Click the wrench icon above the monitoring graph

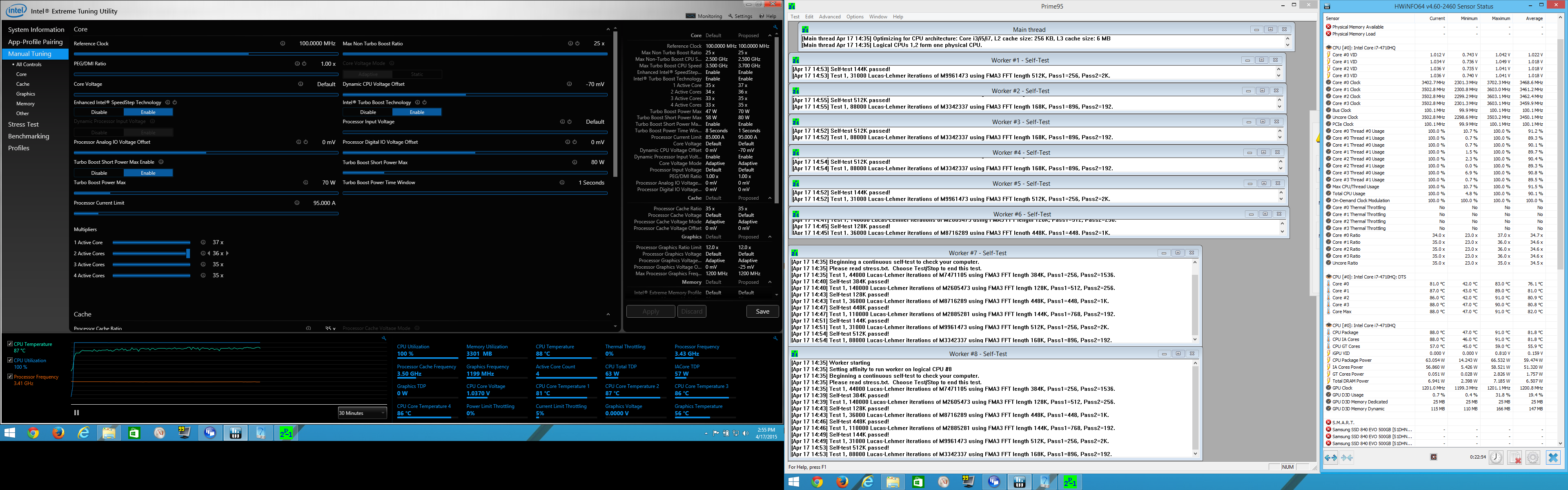coord(384,339)
